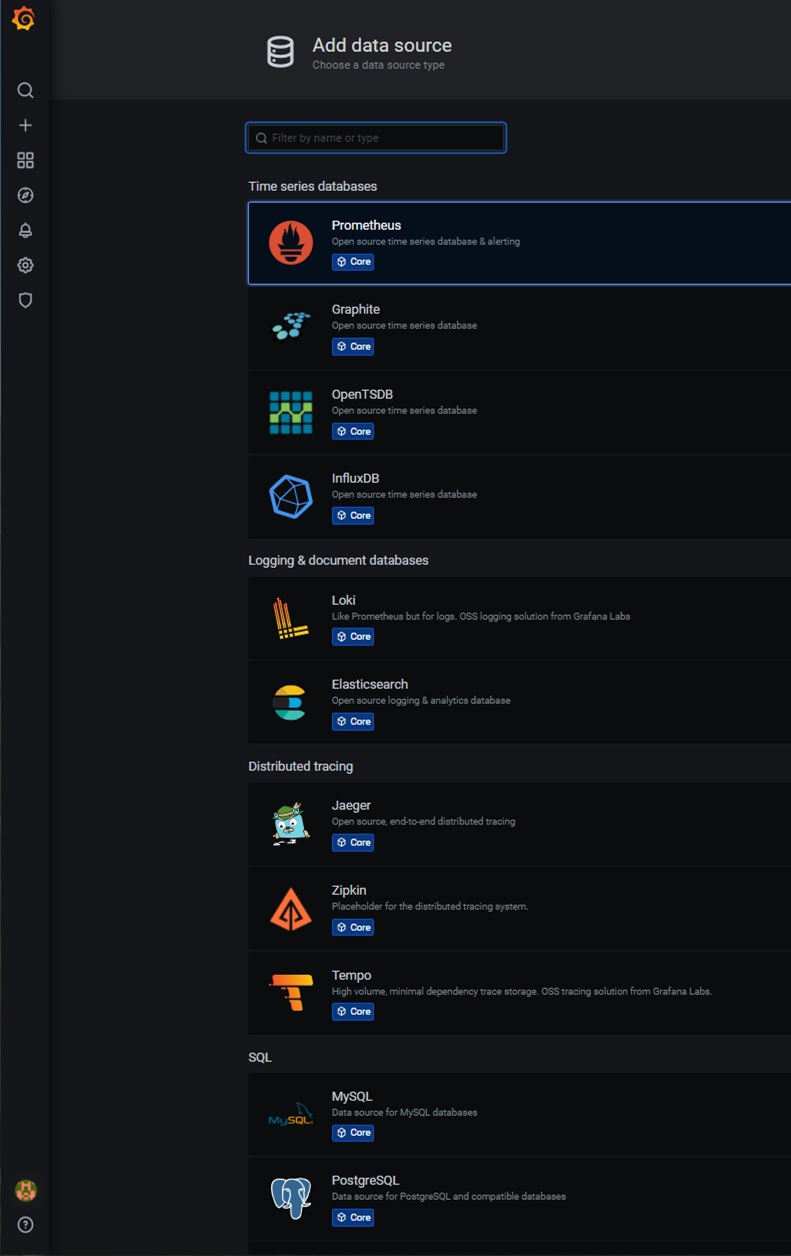Viewport: 791px width, 1256px height.
Task: Click the Core badge under Prometheus
Action: pos(353,262)
